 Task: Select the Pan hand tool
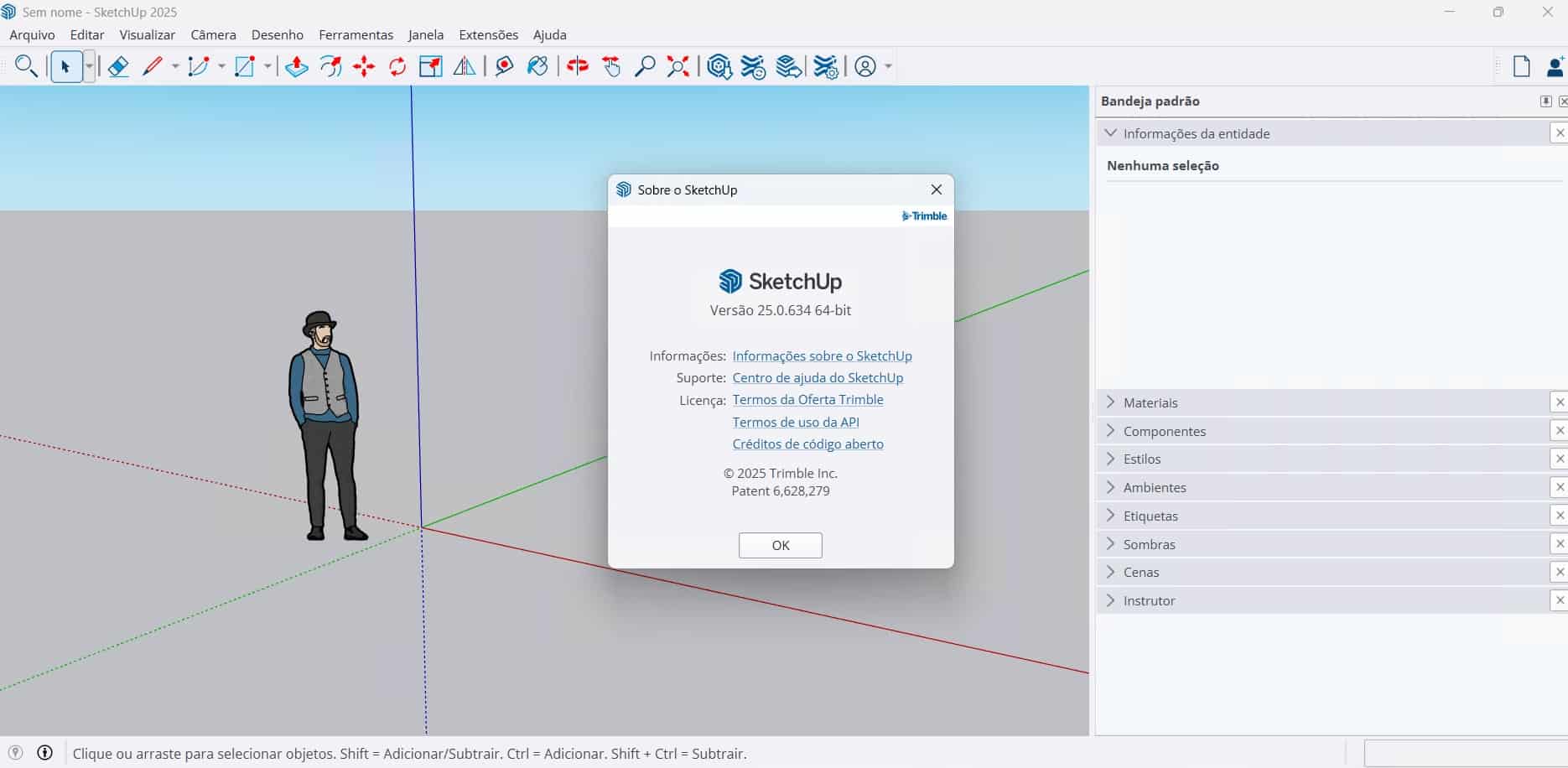612,66
